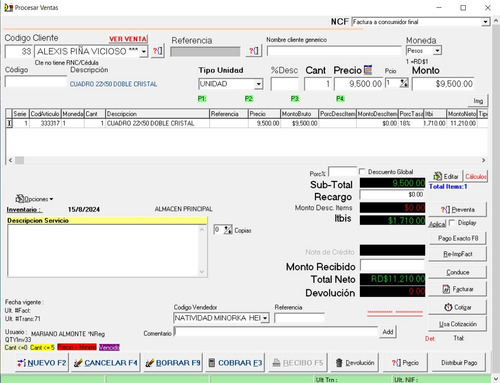
Task: Click the Itbis cell 1,710.00 in grid
Action: tap(435, 123)
